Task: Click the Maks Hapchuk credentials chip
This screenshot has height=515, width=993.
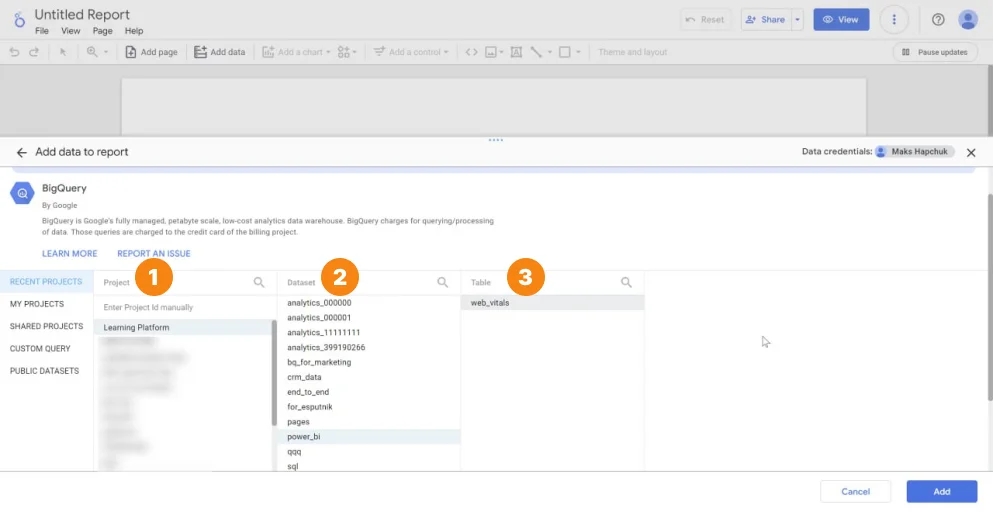Action: 914,151
